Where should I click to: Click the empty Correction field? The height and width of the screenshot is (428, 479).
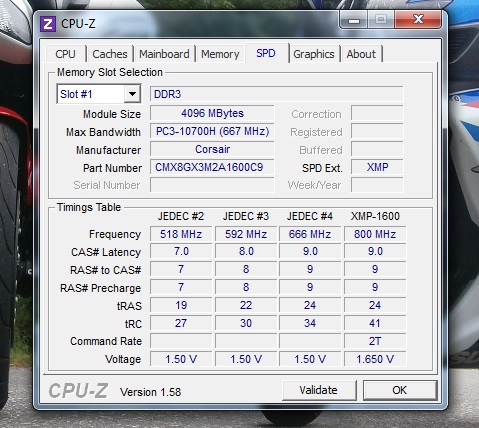377,113
